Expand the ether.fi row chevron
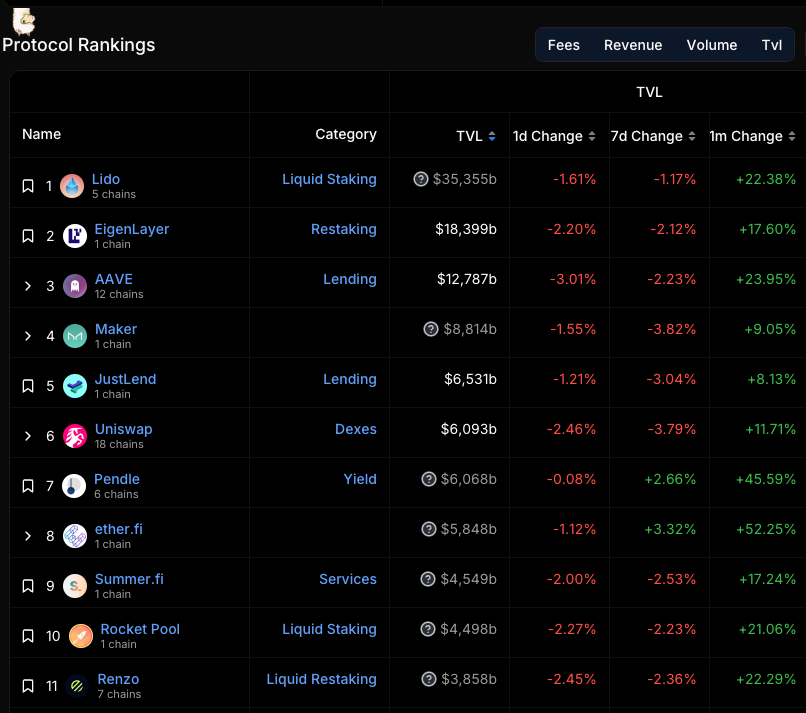 point(28,536)
